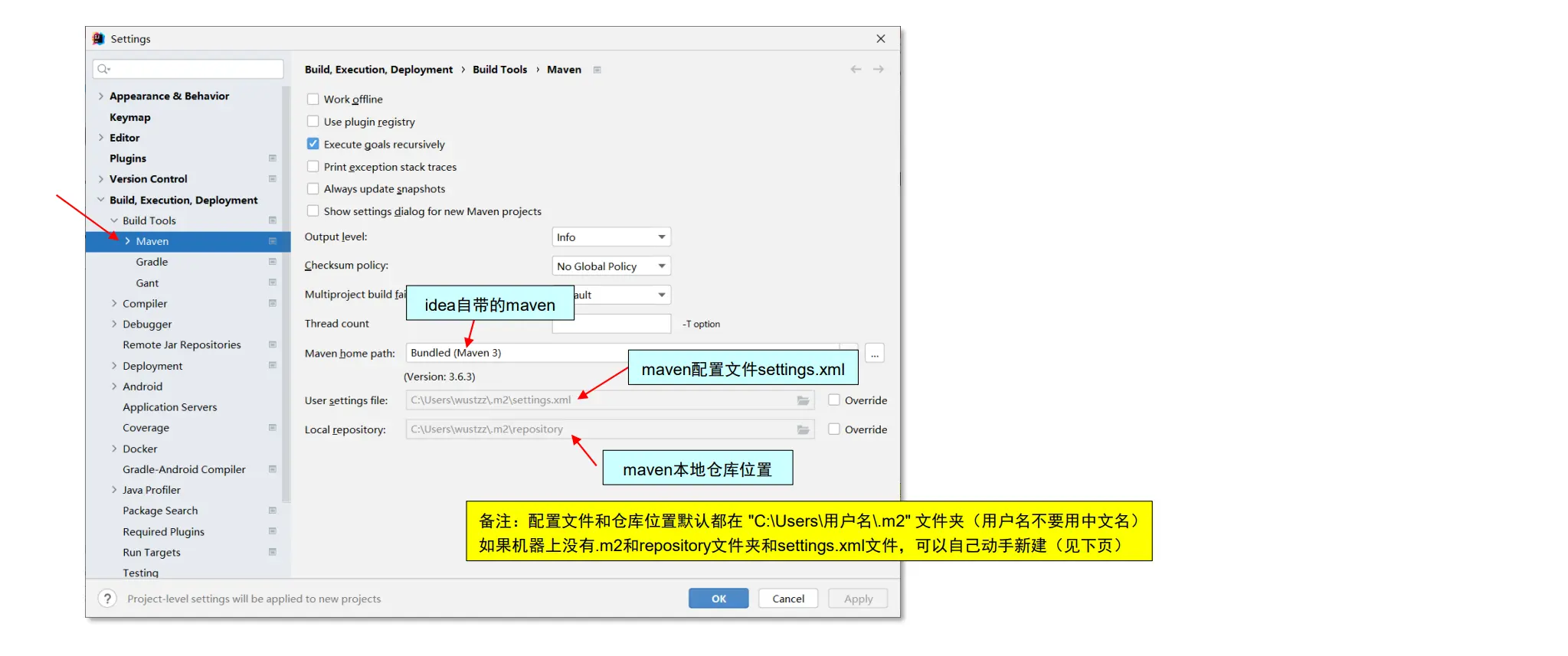Click into the Thread count field
1568x656 pixels.
[611, 324]
